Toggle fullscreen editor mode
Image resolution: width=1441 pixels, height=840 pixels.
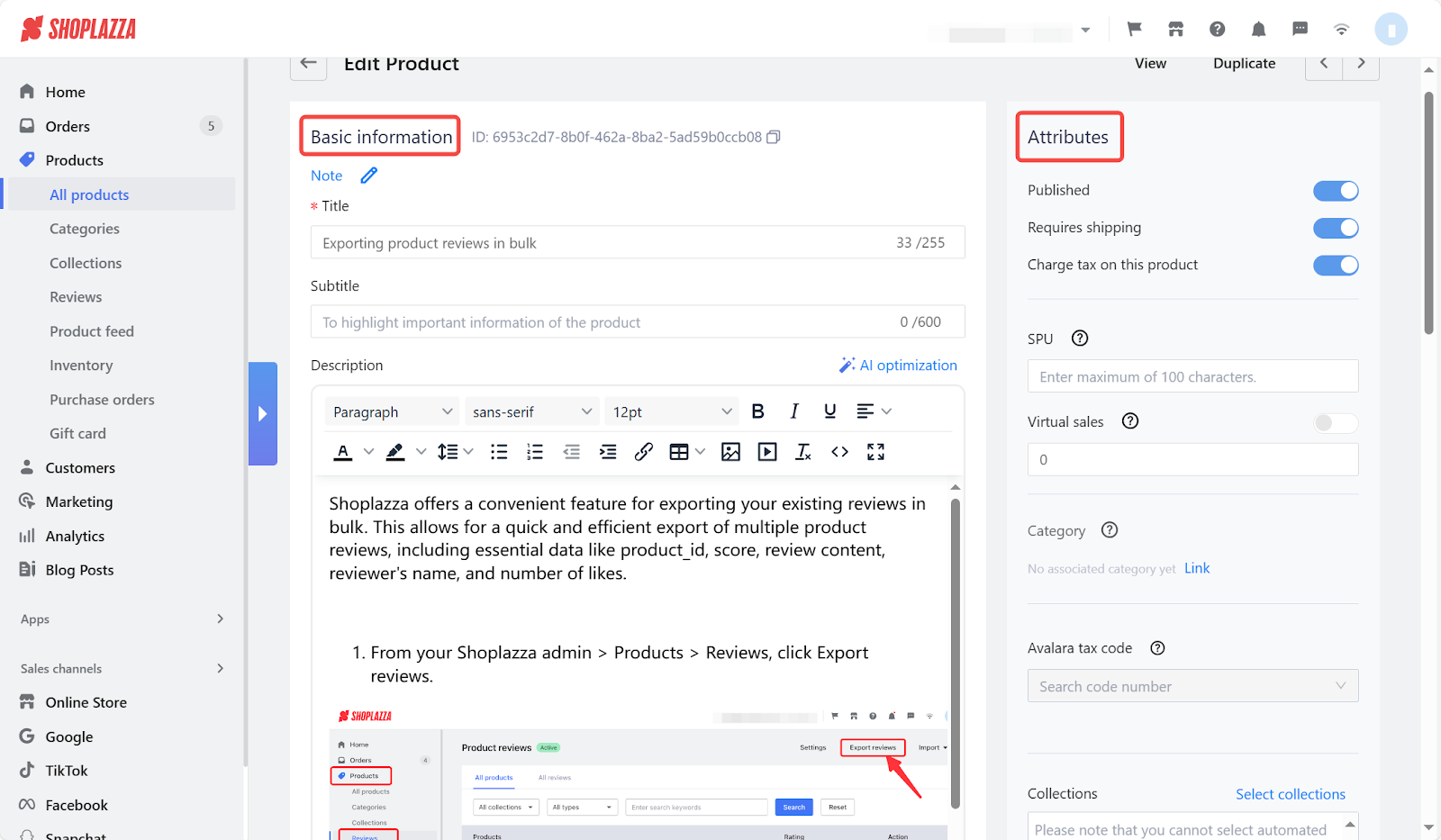click(x=875, y=452)
